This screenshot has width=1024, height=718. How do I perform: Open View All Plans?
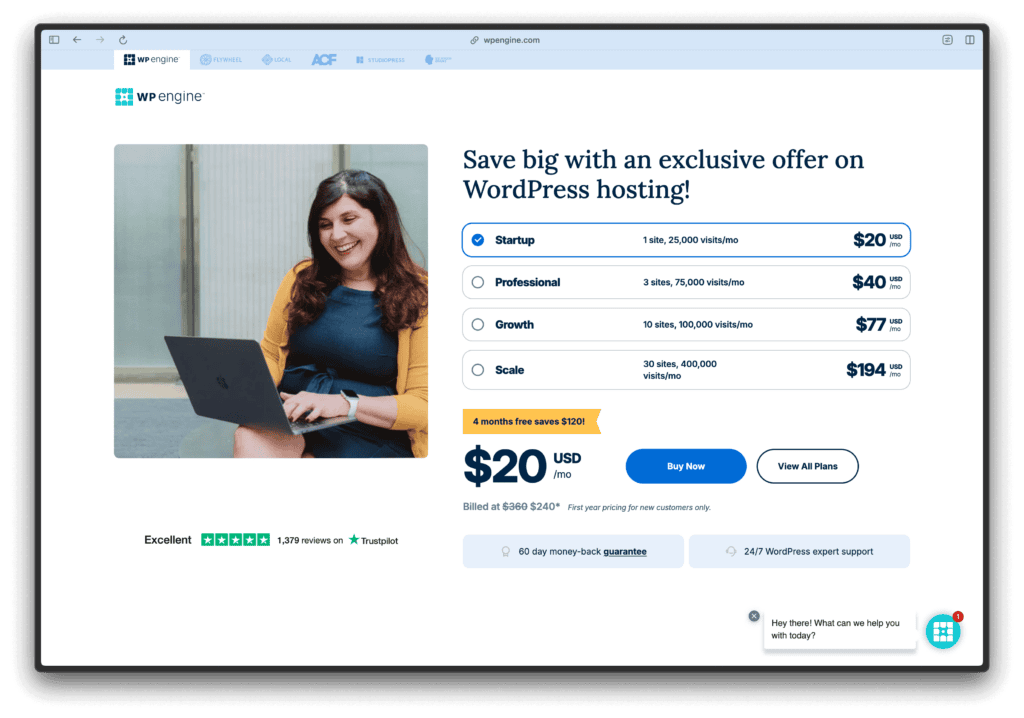pyautogui.click(x=807, y=466)
